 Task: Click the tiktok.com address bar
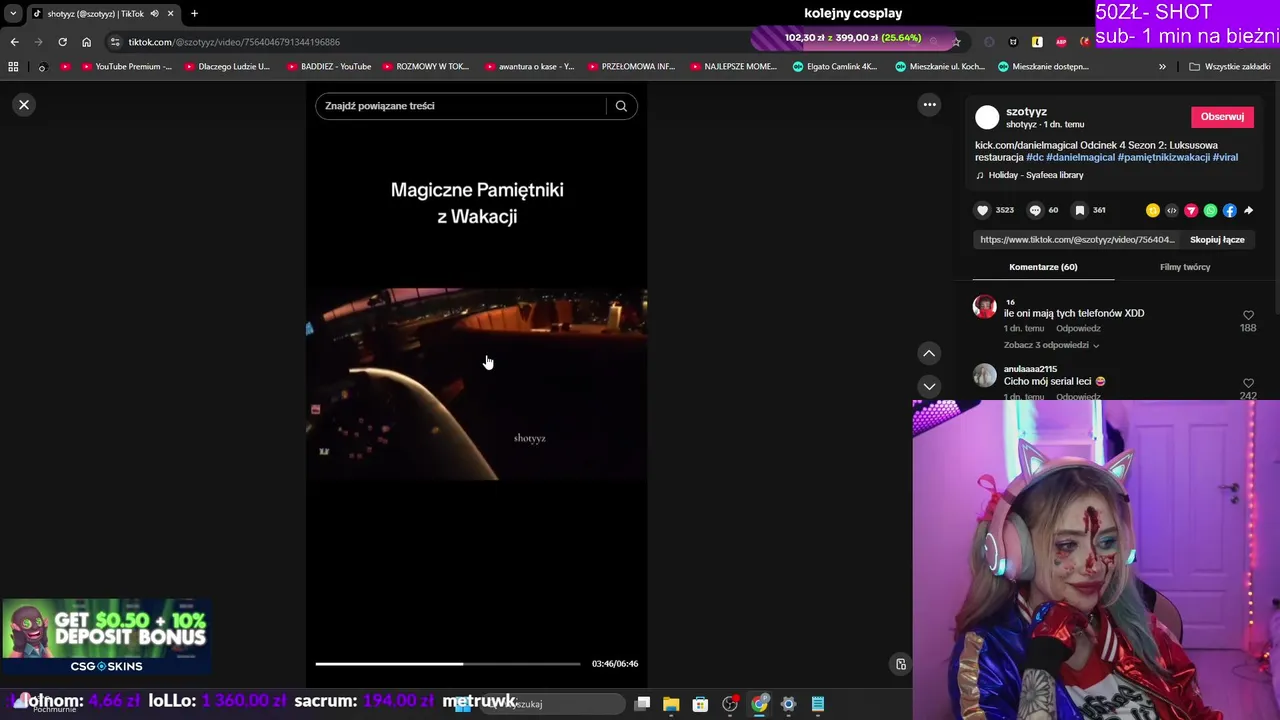[x=430, y=42]
